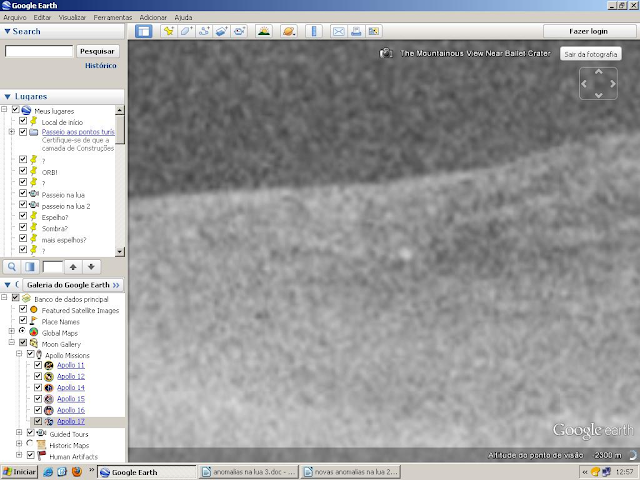Uncheck Apollo 11 layer
The image size is (640, 480).
(x=38, y=365)
